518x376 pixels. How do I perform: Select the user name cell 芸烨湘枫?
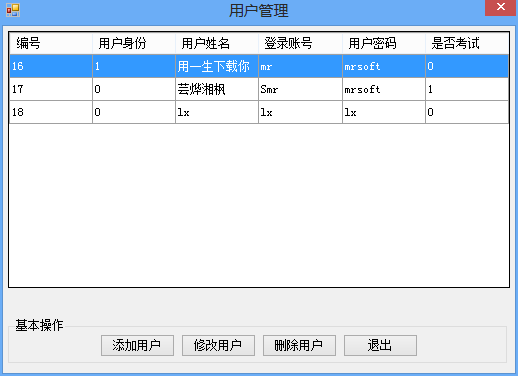tap(217, 89)
